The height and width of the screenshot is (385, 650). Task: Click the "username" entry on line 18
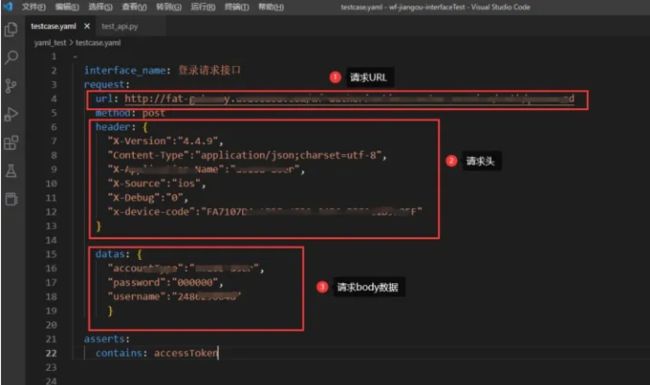175,297
